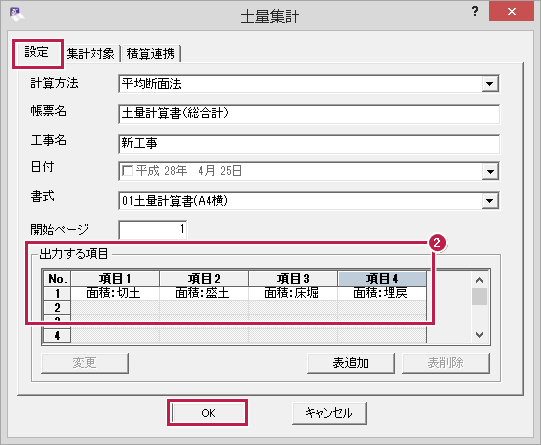The image size is (541, 445).
Task: Click in the 開始ページ number field
Action: [x=153, y=229]
